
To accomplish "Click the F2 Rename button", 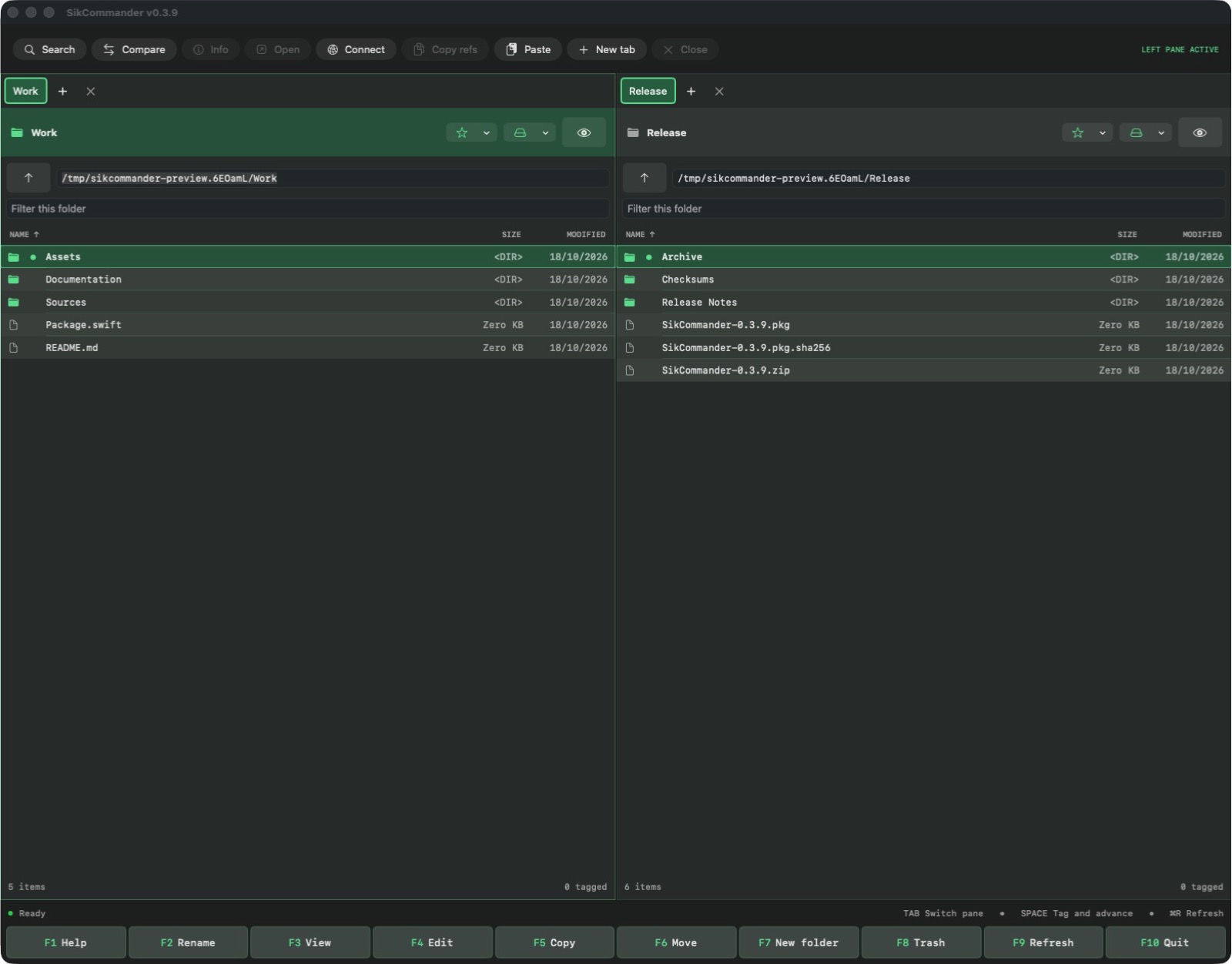I will click(188, 942).
